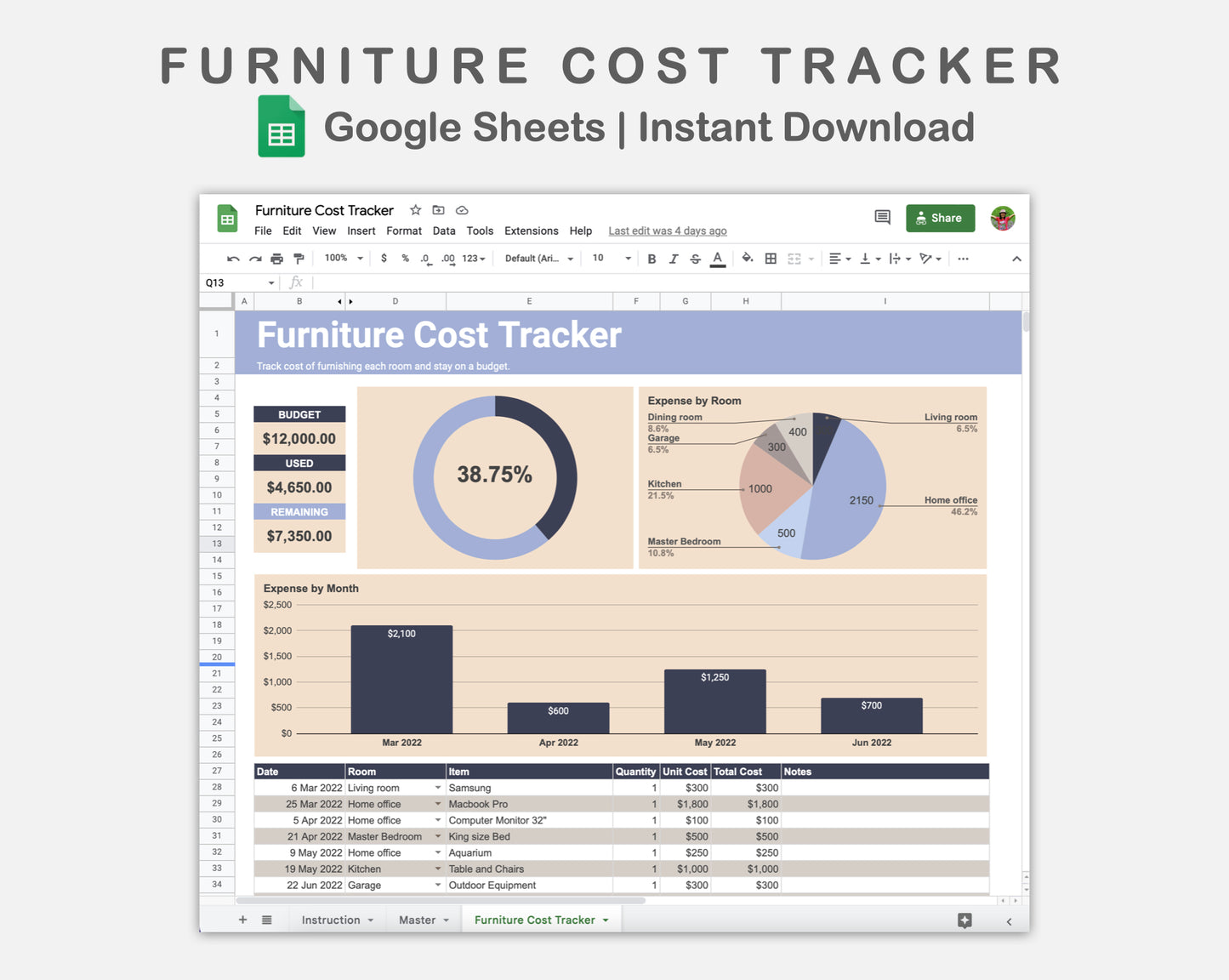Open the text color picker
The height and width of the screenshot is (980, 1229).
click(718, 259)
